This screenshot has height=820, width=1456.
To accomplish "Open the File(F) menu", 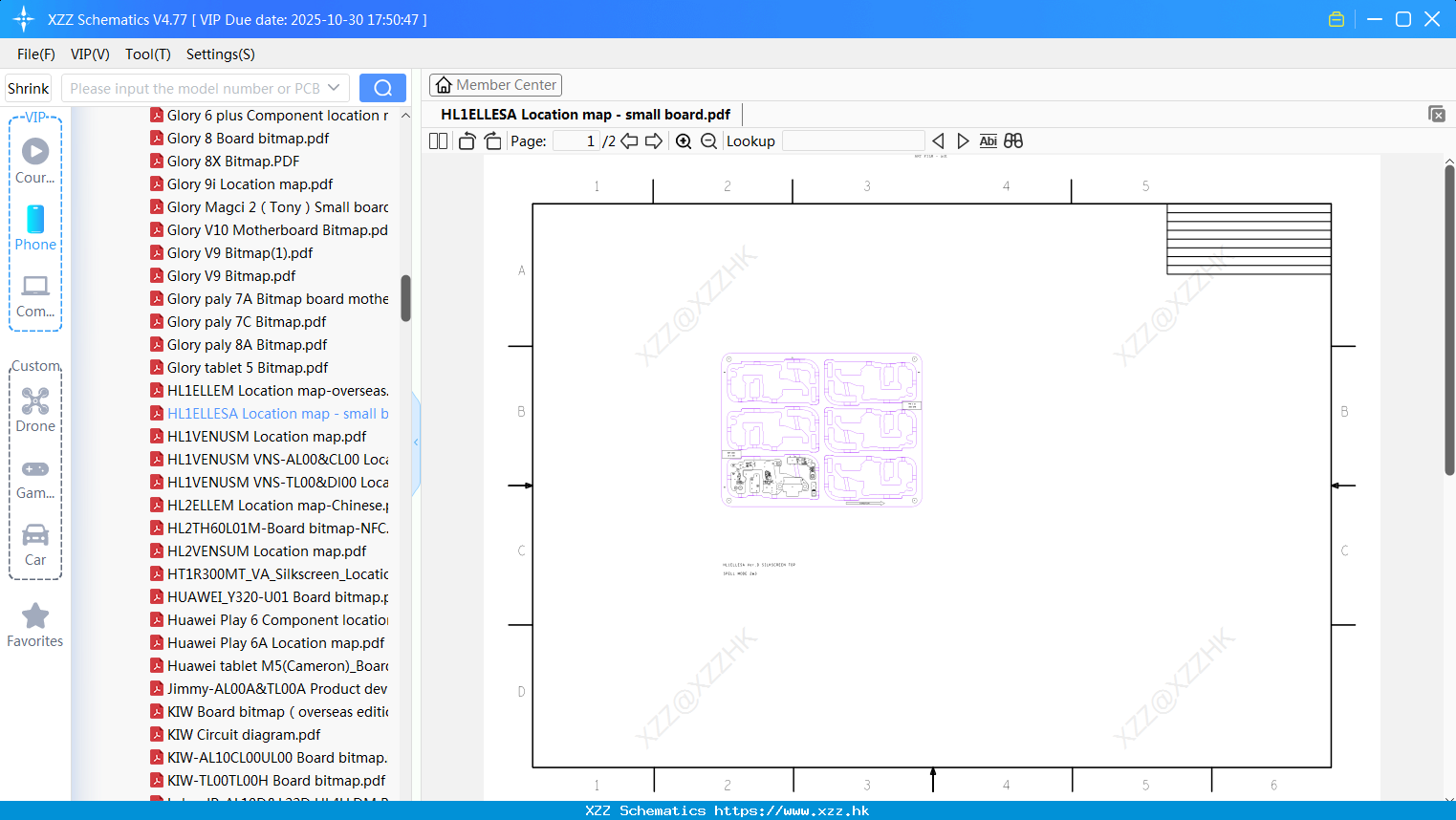I will point(36,54).
